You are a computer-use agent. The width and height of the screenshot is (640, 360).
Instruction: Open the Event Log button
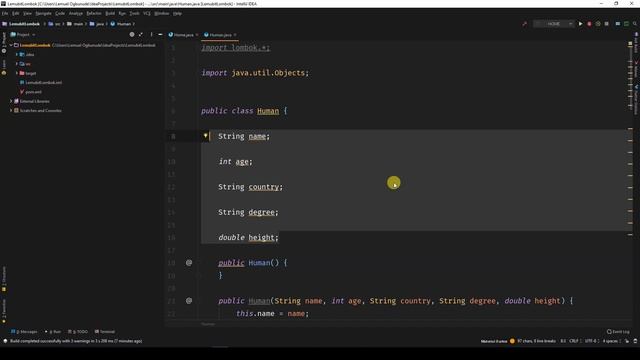pos(618,331)
